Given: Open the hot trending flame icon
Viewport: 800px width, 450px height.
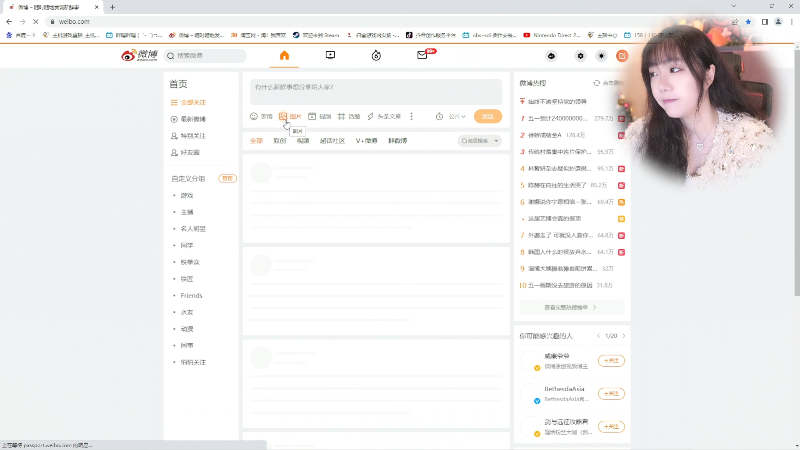Looking at the screenshot, I should [376, 55].
